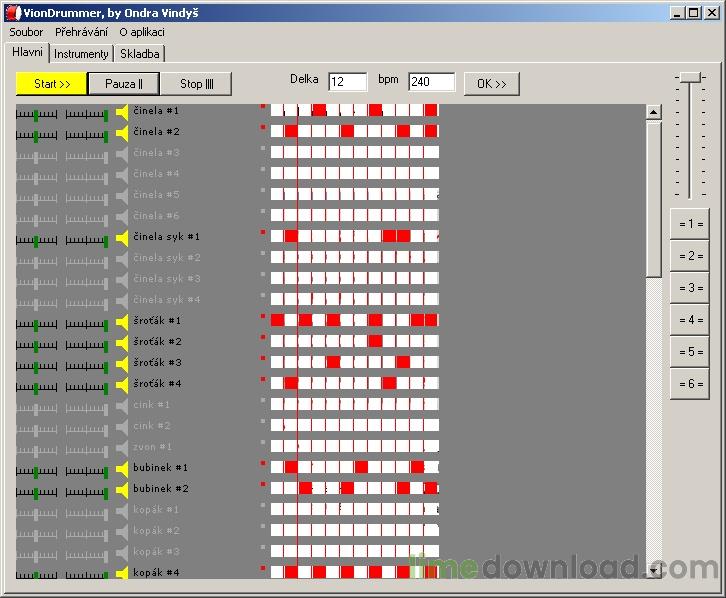
Task: Click the bpm input field
Action: (x=432, y=82)
